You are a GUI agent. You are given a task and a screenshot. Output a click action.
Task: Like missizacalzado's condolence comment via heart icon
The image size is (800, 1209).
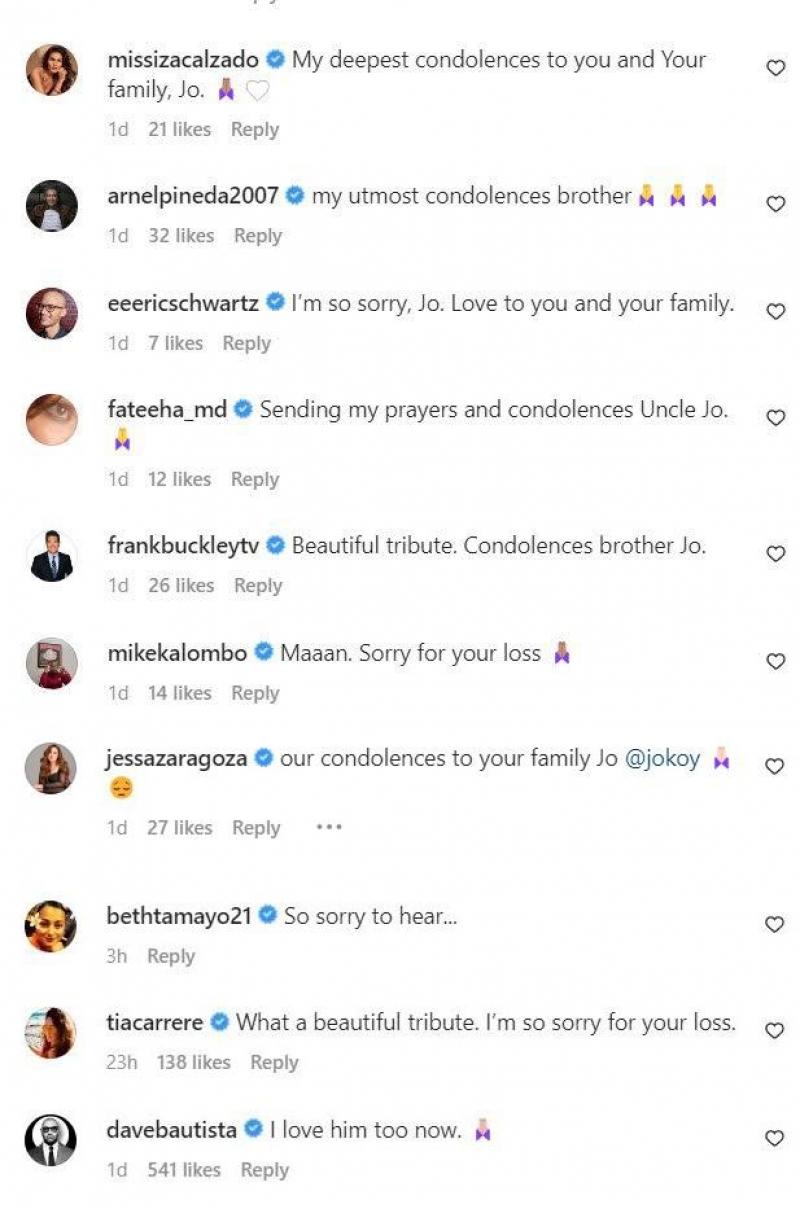coord(775,66)
